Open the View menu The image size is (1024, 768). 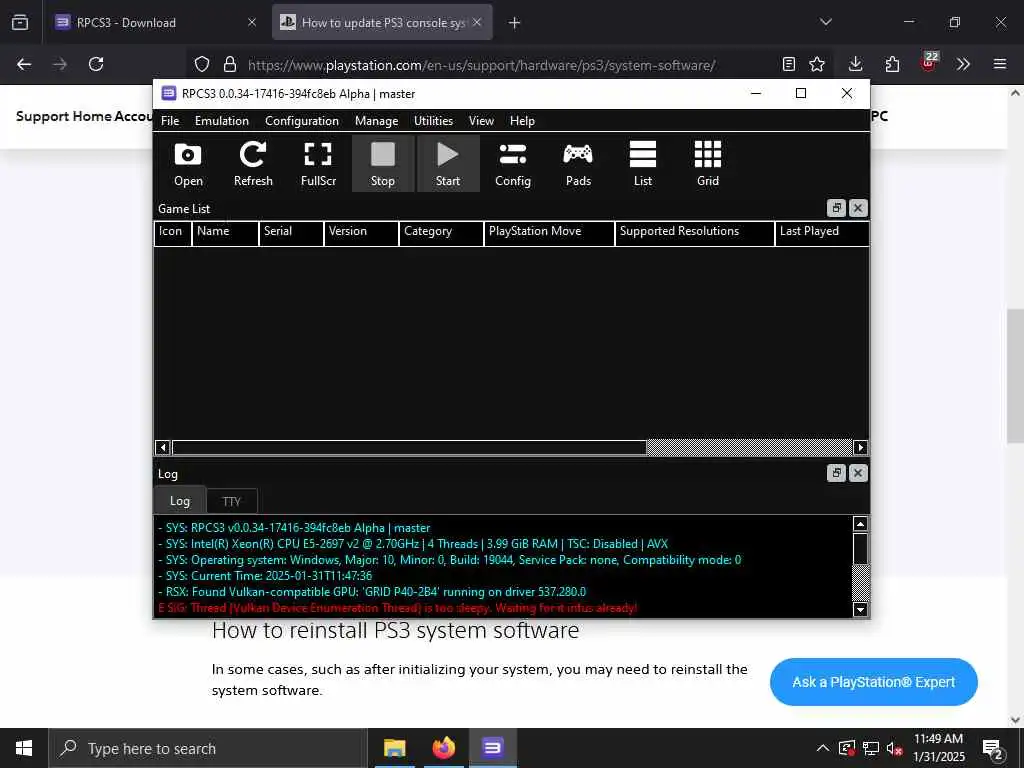pyautogui.click(x=481, y=121)
